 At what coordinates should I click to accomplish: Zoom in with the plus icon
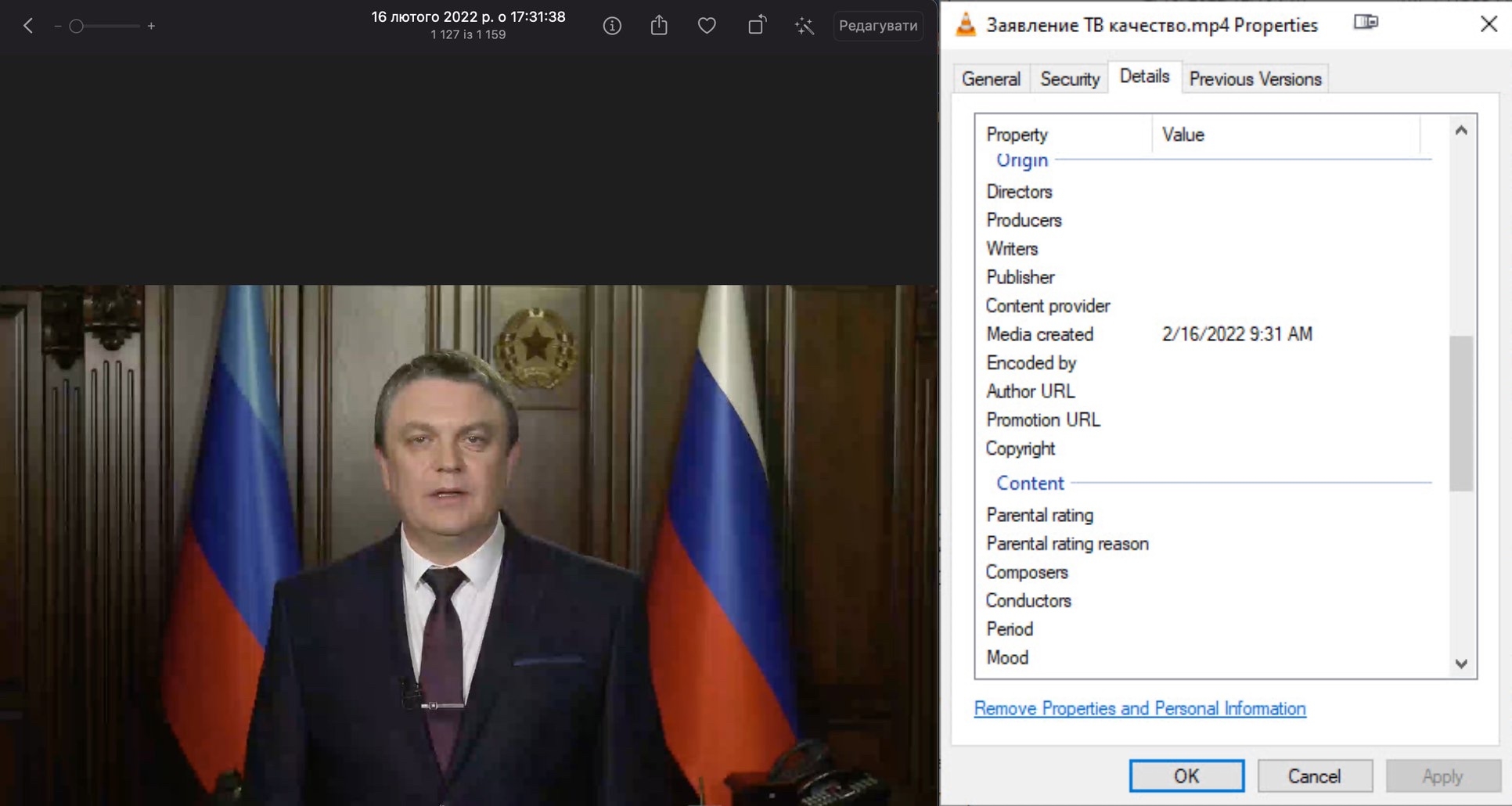[151, 26]
